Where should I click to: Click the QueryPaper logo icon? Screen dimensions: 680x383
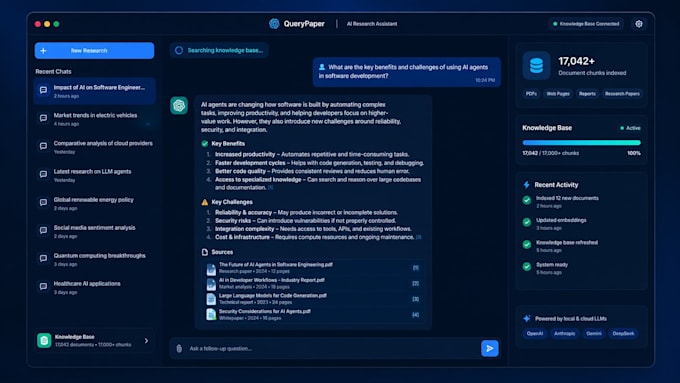pyautogui.click(x=274, y=24)
